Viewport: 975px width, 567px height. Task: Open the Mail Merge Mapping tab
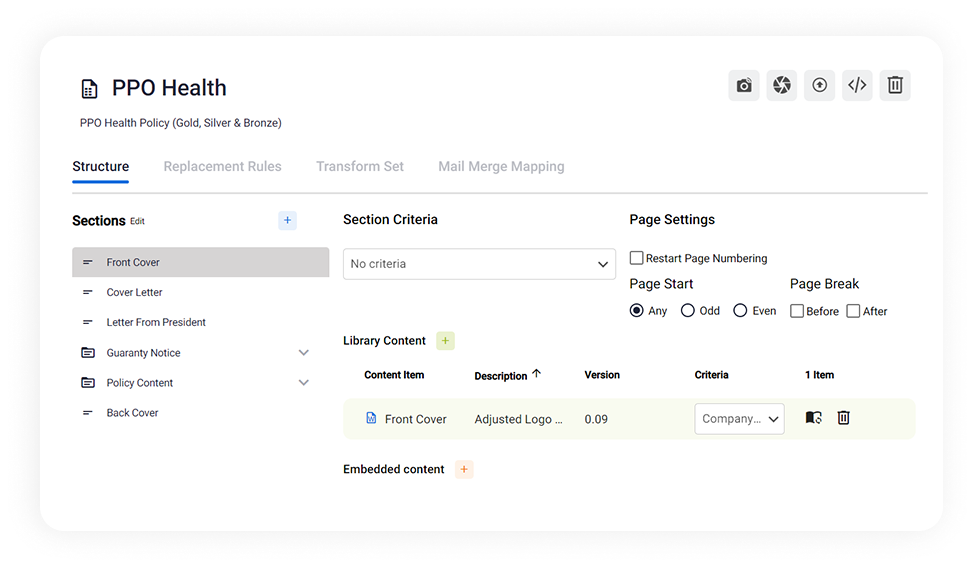click(501, 167)
